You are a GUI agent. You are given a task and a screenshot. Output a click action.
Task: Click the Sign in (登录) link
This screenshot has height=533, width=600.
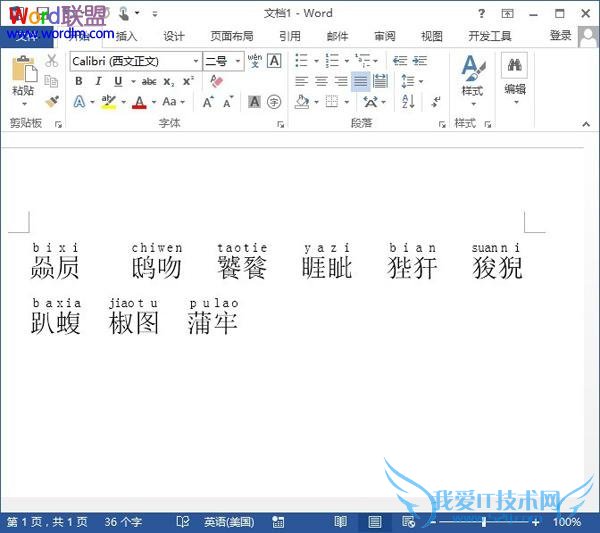coord(560,36)
